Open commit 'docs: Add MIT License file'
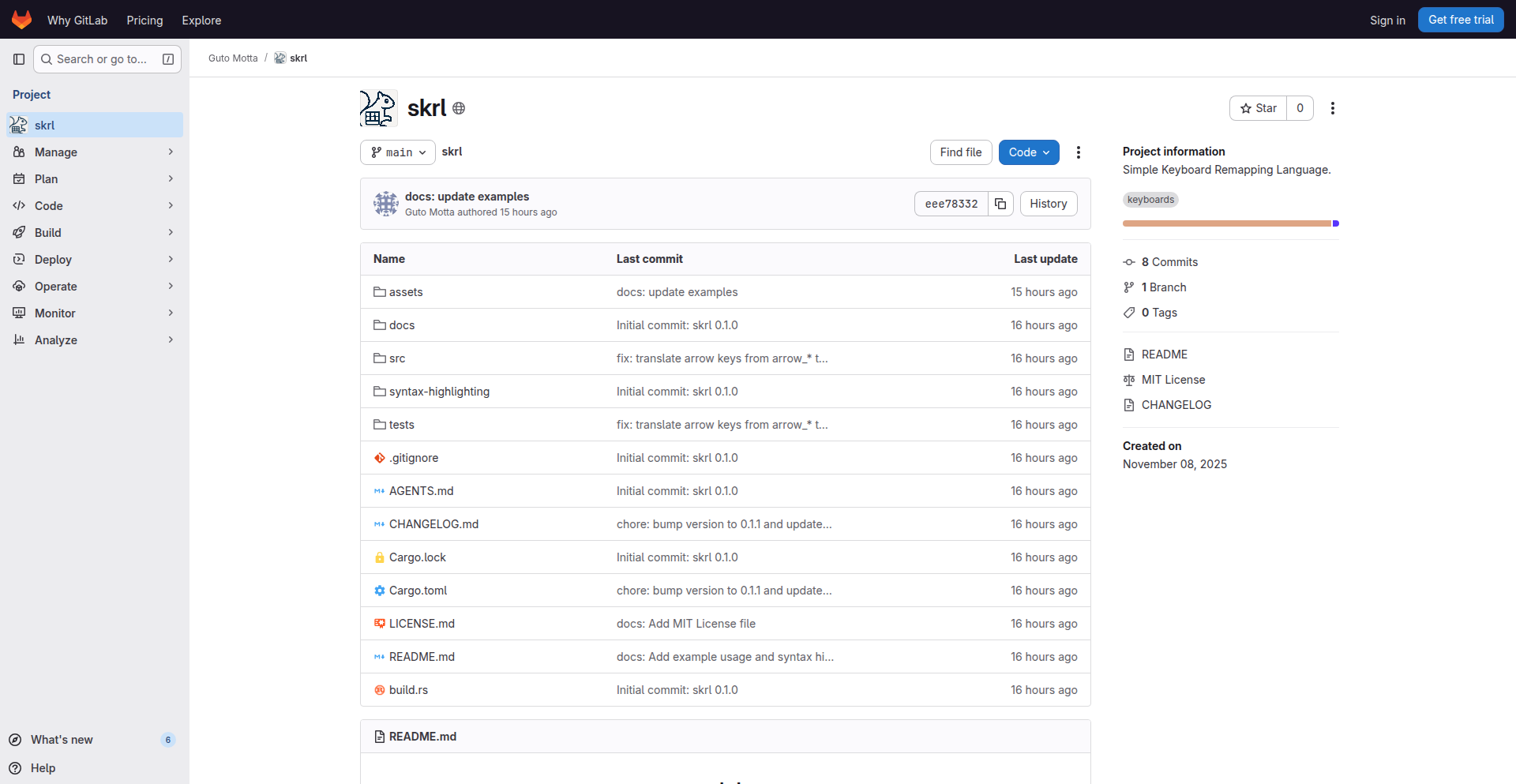Screen dimensions: 1516x784 [x=686, y=624]
